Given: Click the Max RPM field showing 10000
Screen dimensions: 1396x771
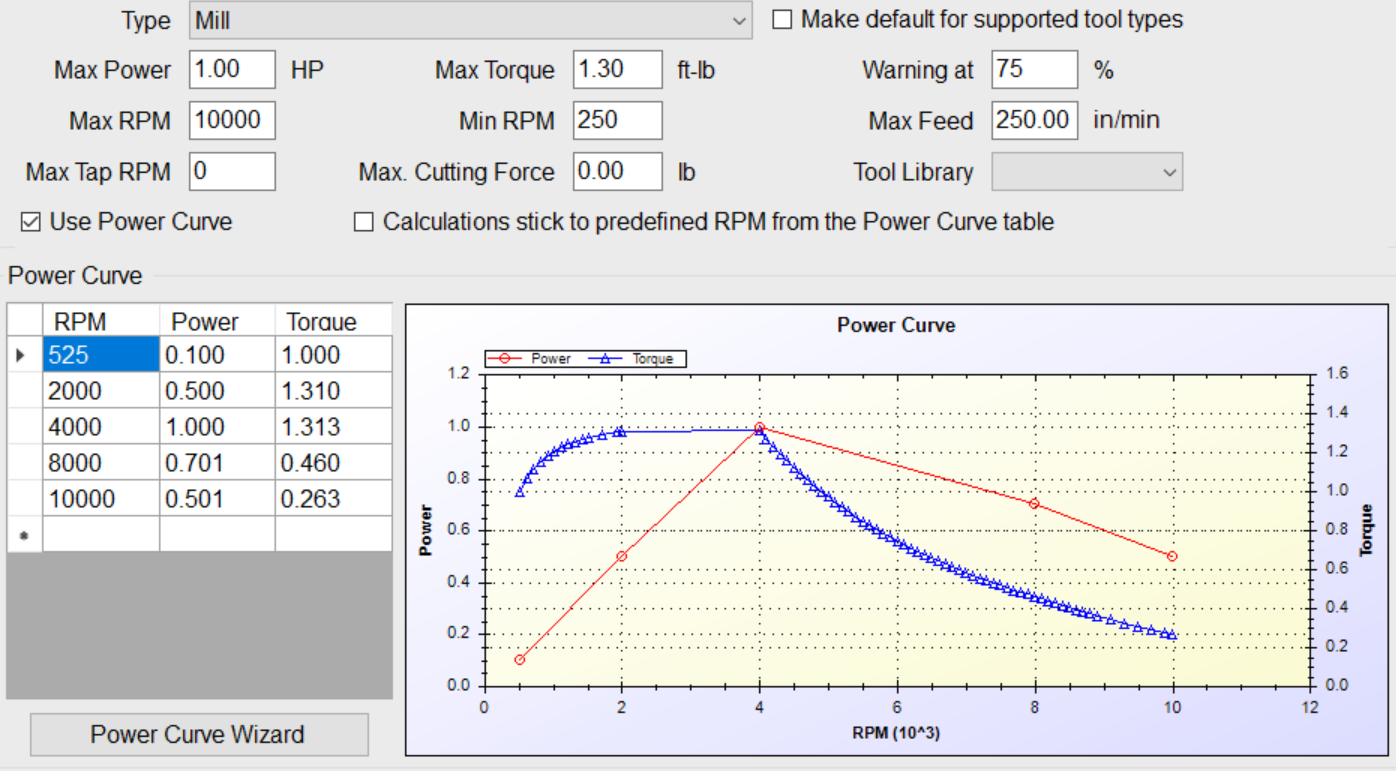Looking at the screenshot, I should click(232, 121).
